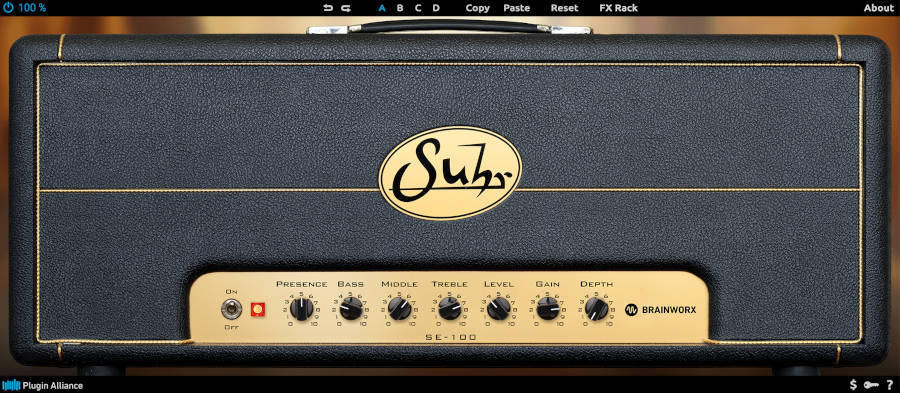Select settings slot B
Screen dimensions: 900x393
[x=400, y=8]
